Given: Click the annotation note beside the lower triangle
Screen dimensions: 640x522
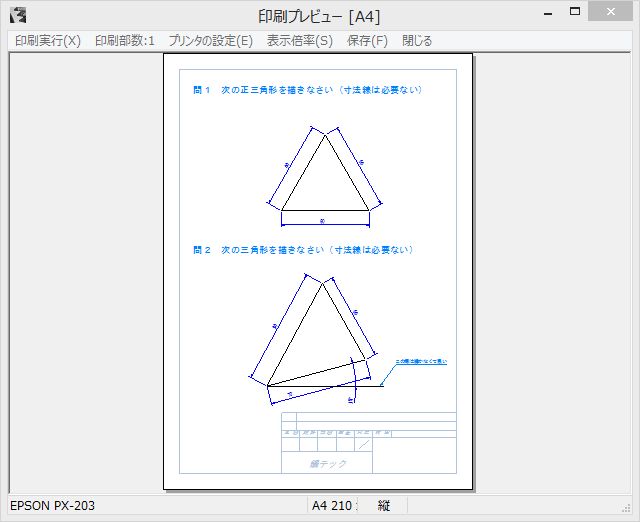Looking at the screenshot, I should coord(421,361).
